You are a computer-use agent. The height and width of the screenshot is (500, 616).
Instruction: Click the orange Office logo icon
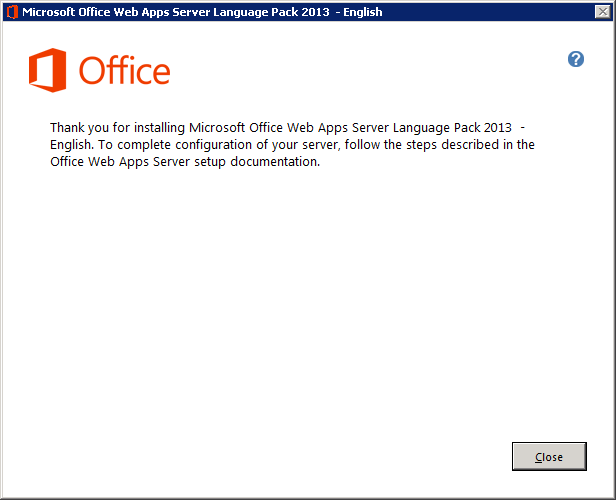(x=48, y=71)
